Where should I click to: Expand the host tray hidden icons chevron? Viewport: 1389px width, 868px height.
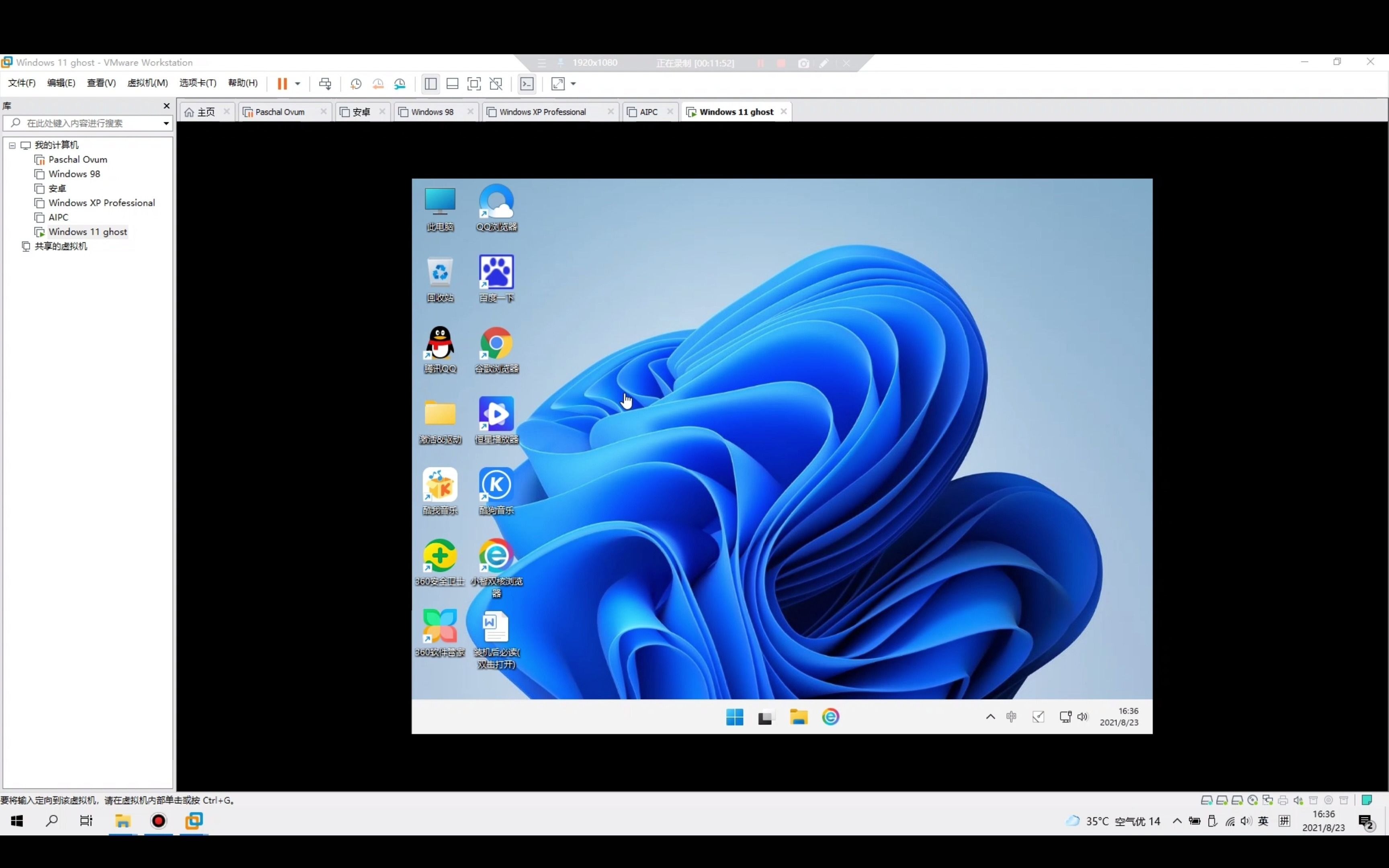(x=1177, y=821)
